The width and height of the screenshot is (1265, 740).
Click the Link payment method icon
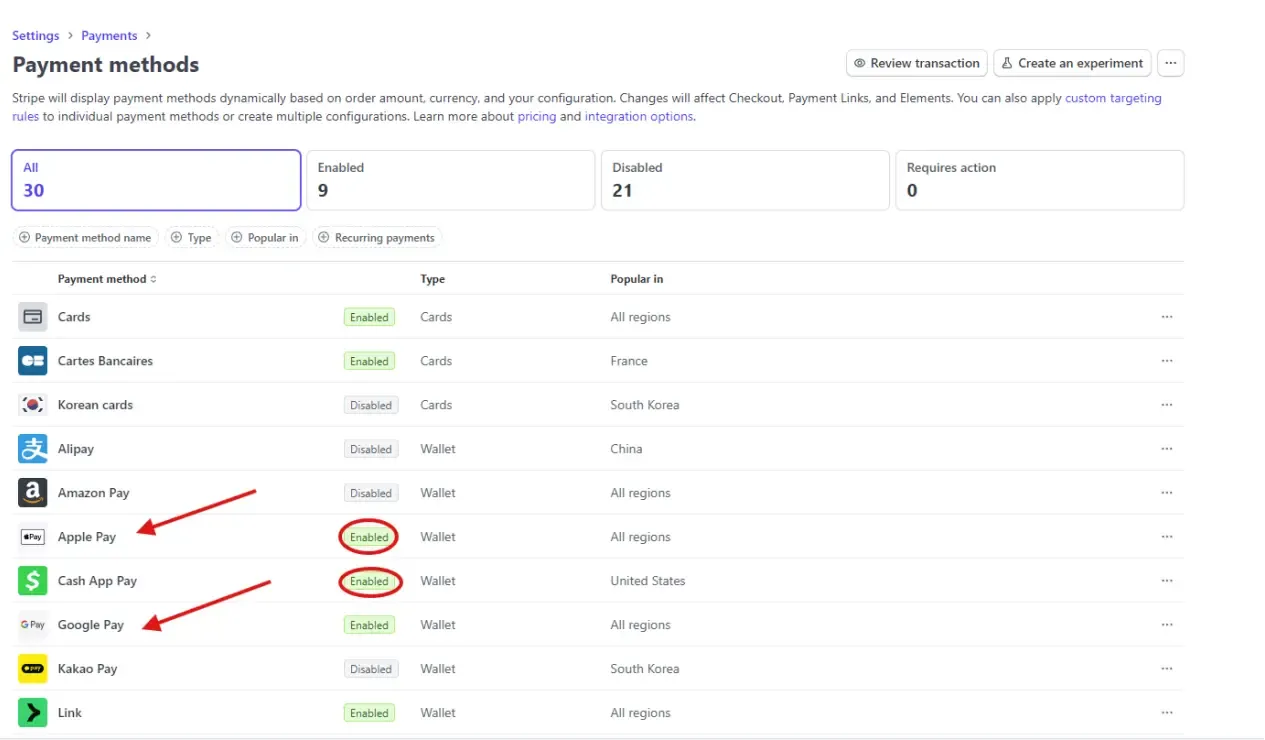33,712
